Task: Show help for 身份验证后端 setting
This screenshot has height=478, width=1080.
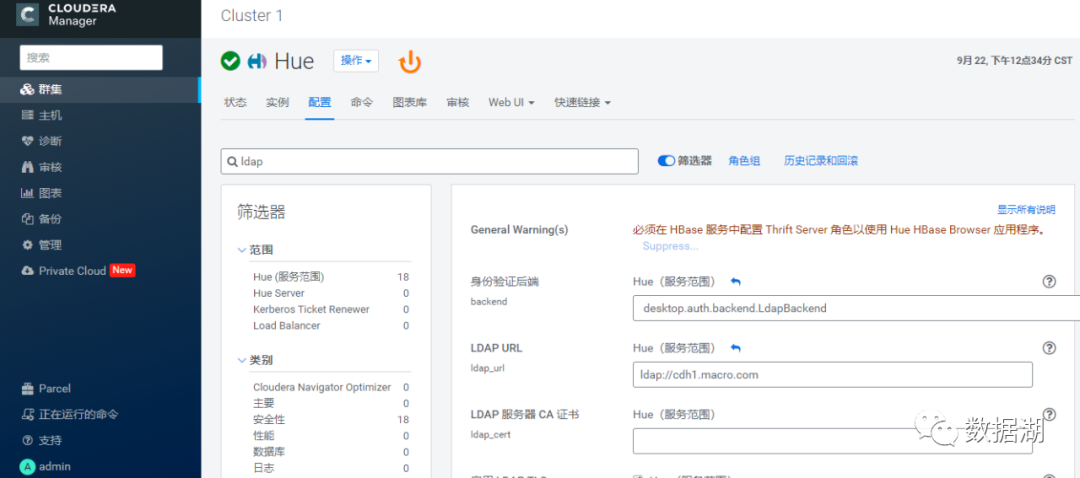Action: coord(1049,281)
